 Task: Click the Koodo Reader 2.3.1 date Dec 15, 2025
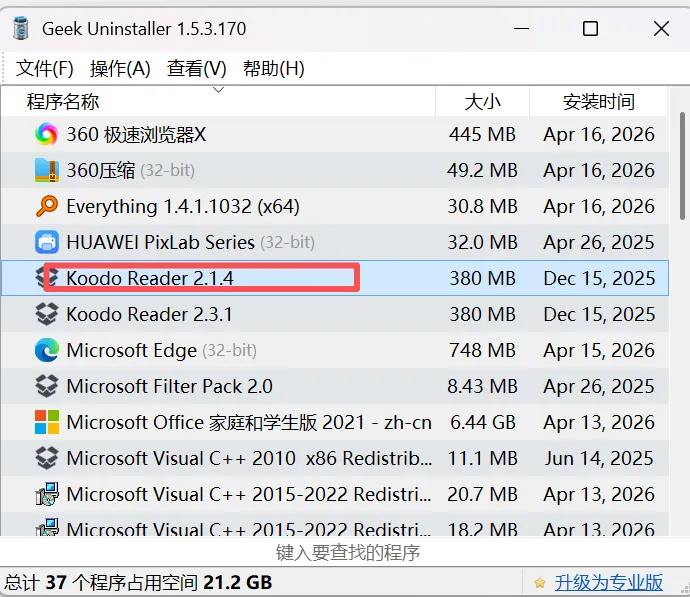[x=599, y=314]
